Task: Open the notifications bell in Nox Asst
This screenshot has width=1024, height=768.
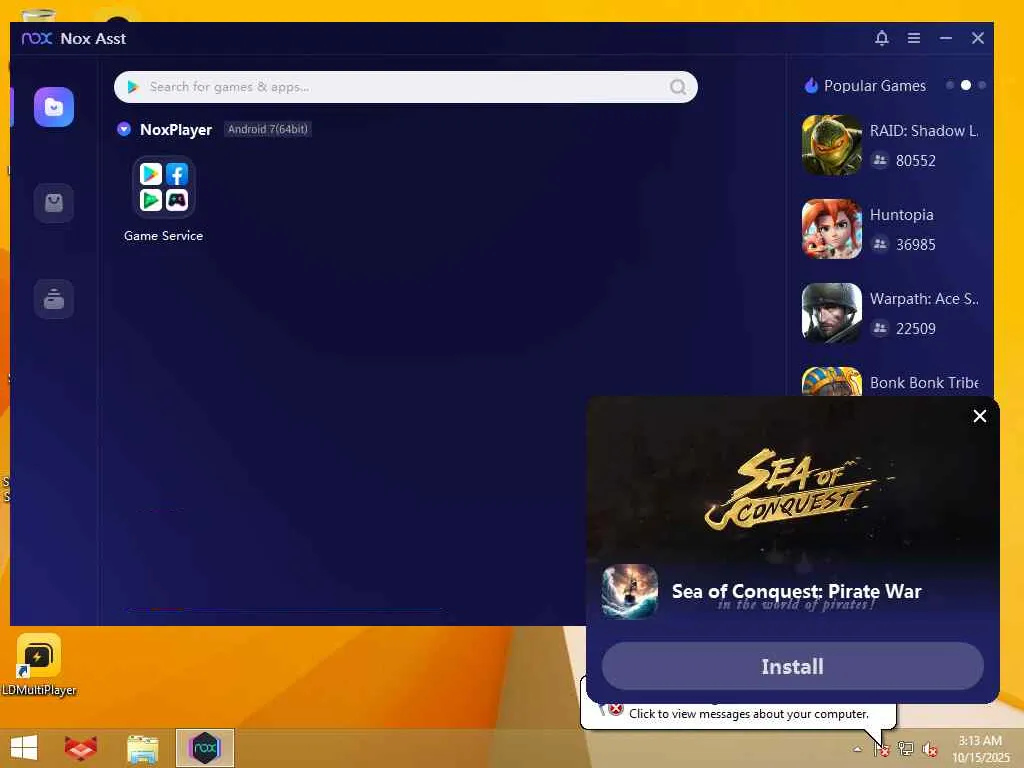Action: (x=882, y=38)
